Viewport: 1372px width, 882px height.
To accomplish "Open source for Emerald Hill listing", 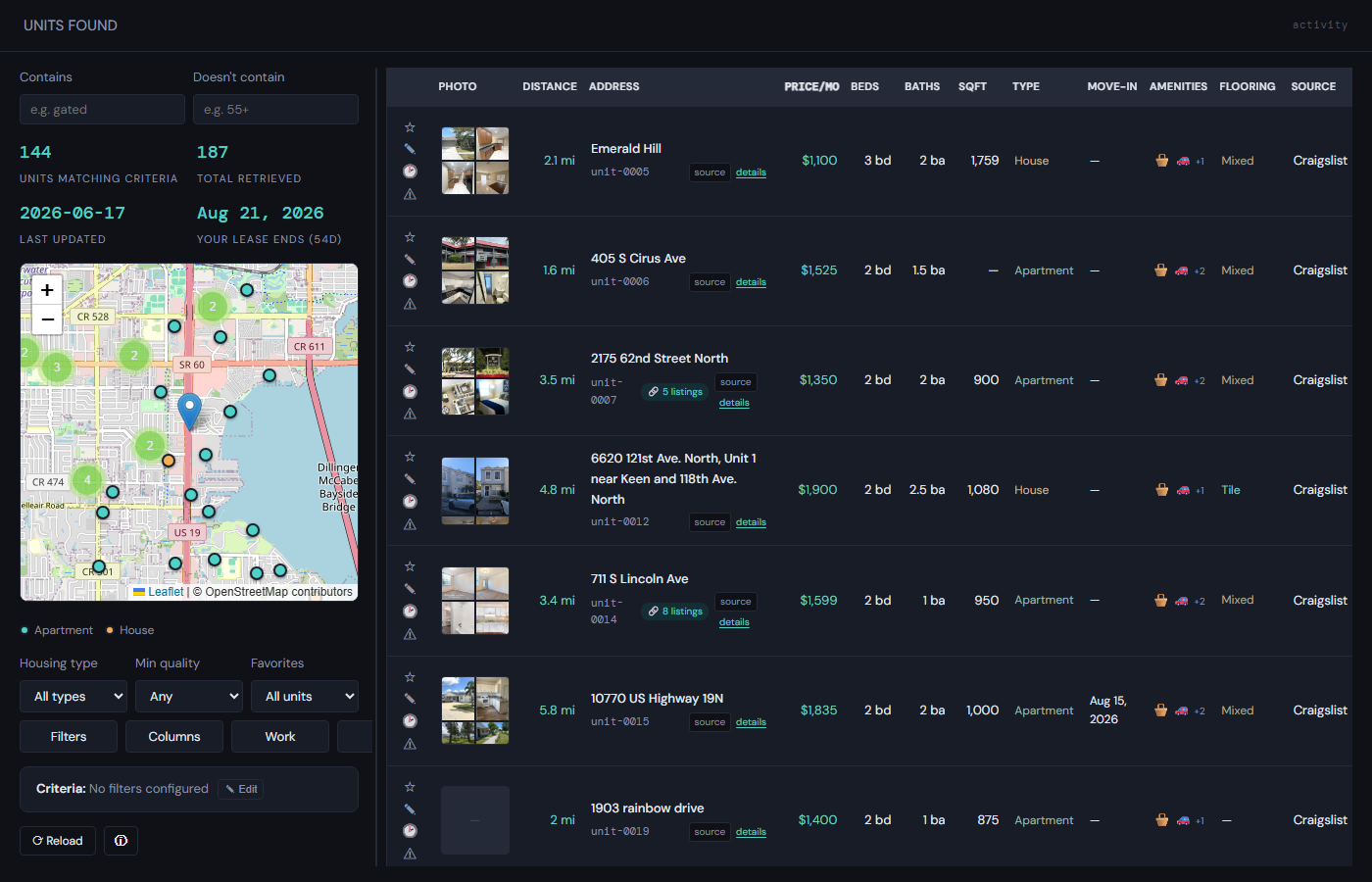I will tap(710, 172).
